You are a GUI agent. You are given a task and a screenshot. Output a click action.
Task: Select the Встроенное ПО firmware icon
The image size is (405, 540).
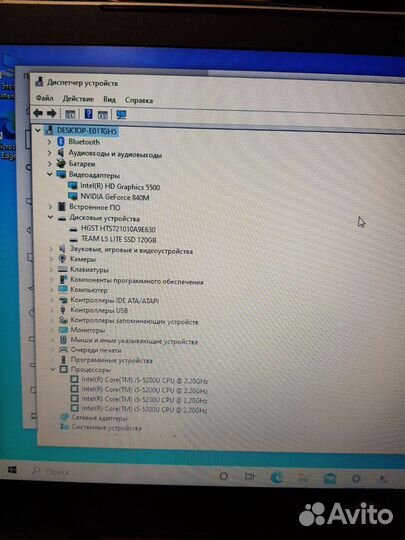tap(62, 206)
